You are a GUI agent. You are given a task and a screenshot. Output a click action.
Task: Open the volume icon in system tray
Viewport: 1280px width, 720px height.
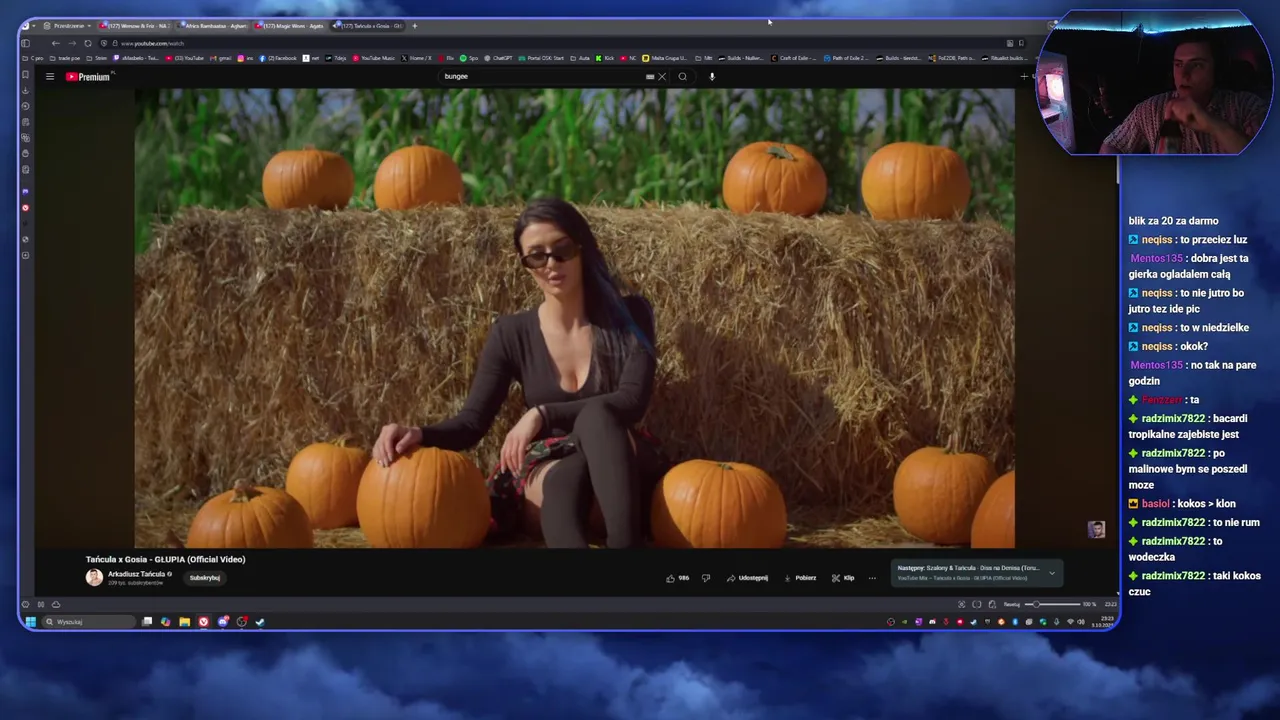pos(1081,622)
